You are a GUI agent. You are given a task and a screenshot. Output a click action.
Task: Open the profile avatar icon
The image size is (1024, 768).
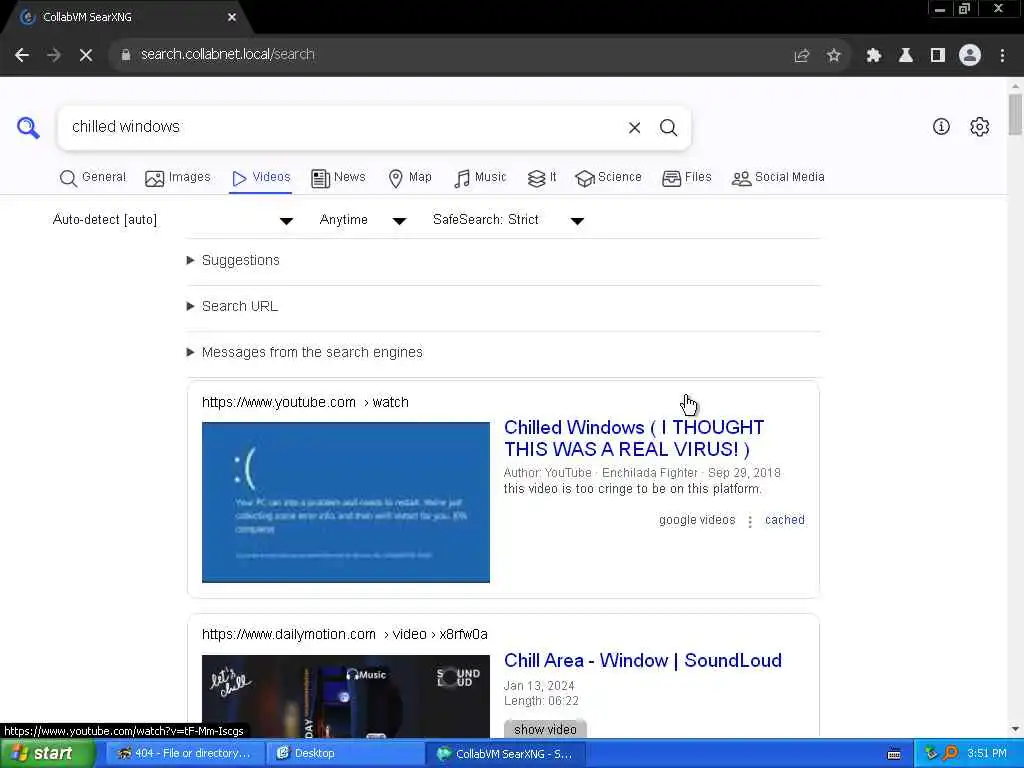pyautogui.click(x=970, y=56)
